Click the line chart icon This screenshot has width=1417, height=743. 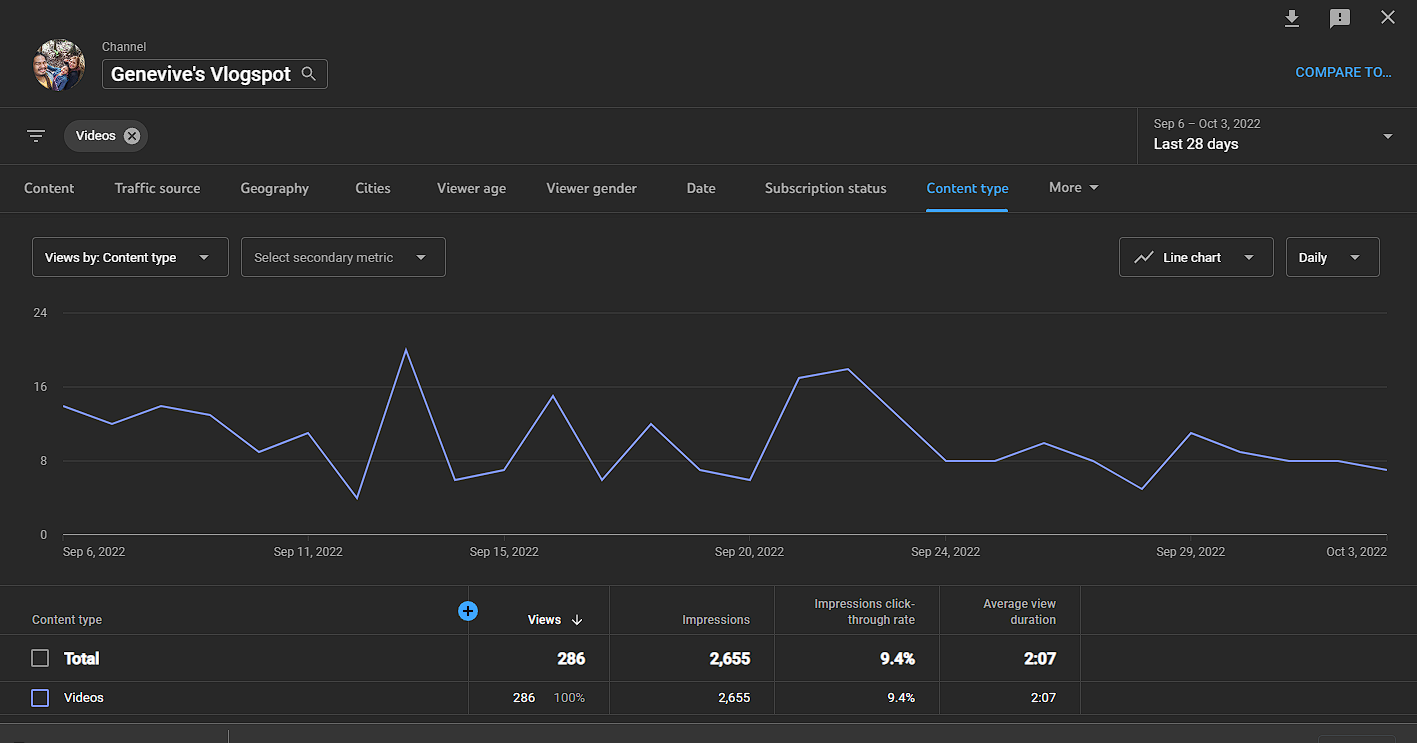tap(1144, 257)
